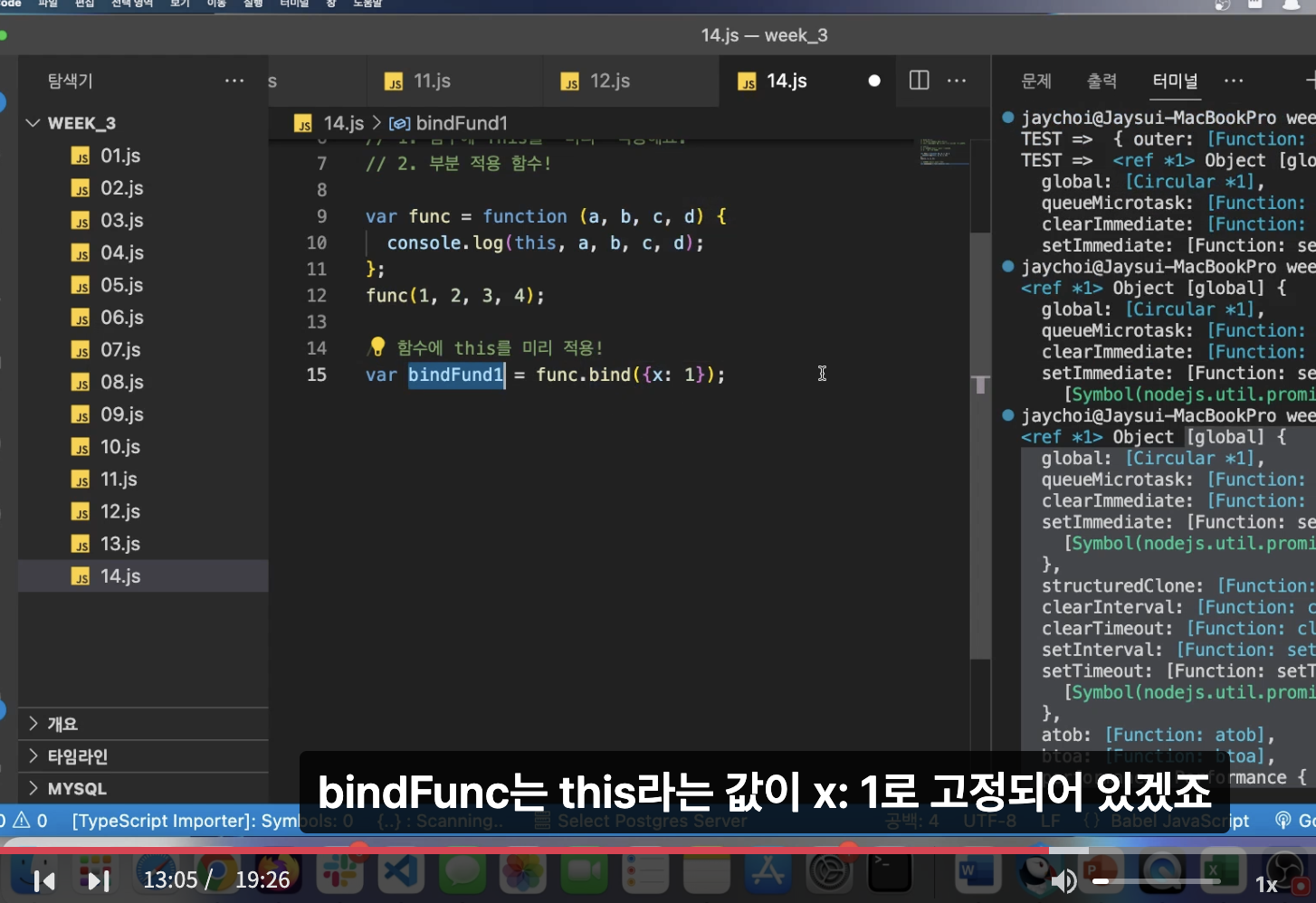Click the highlighted bindFund1 variable on line 15
This screenshot has height=903, width=1316.
click(x=455, y=375)
